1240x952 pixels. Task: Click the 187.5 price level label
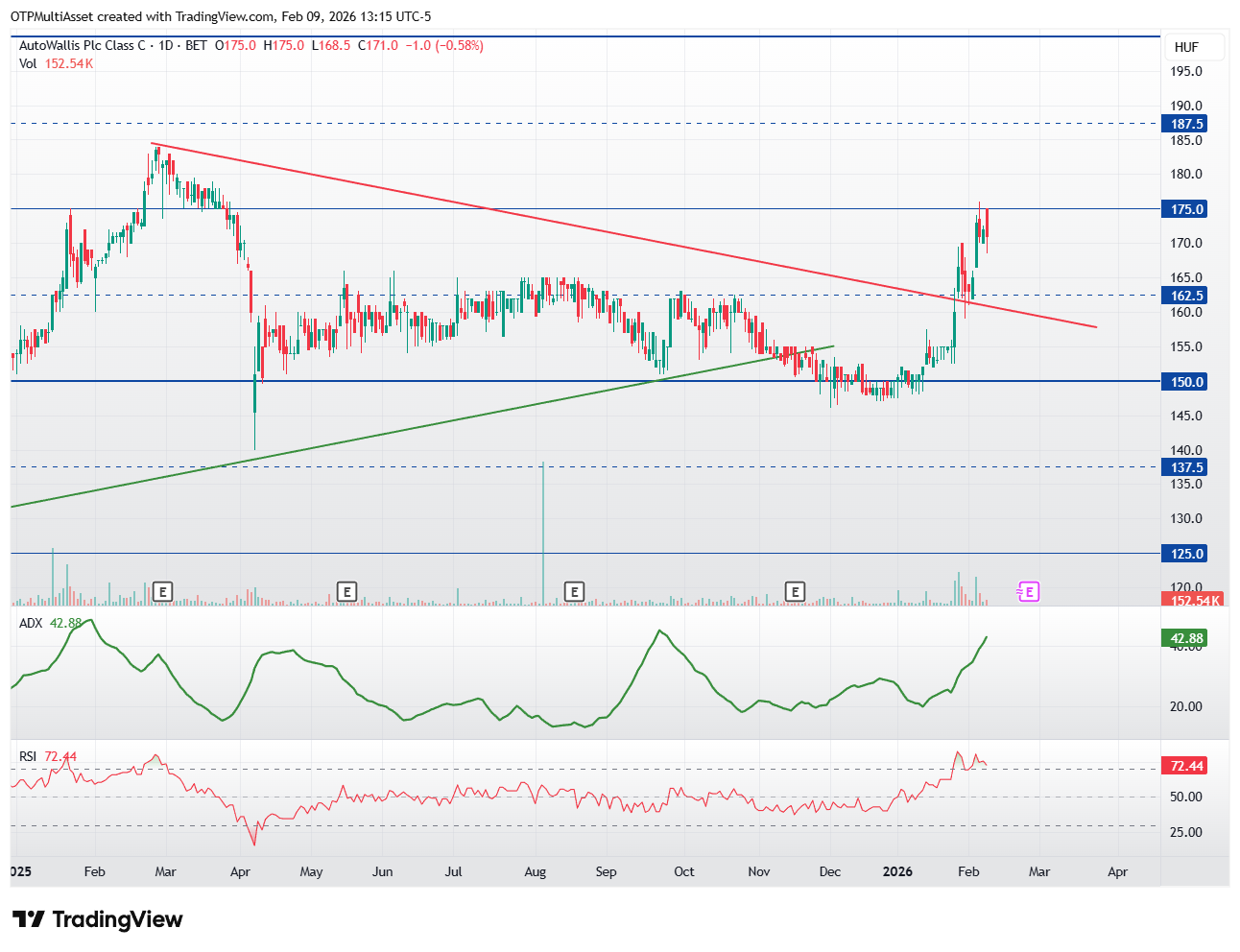1186,124
